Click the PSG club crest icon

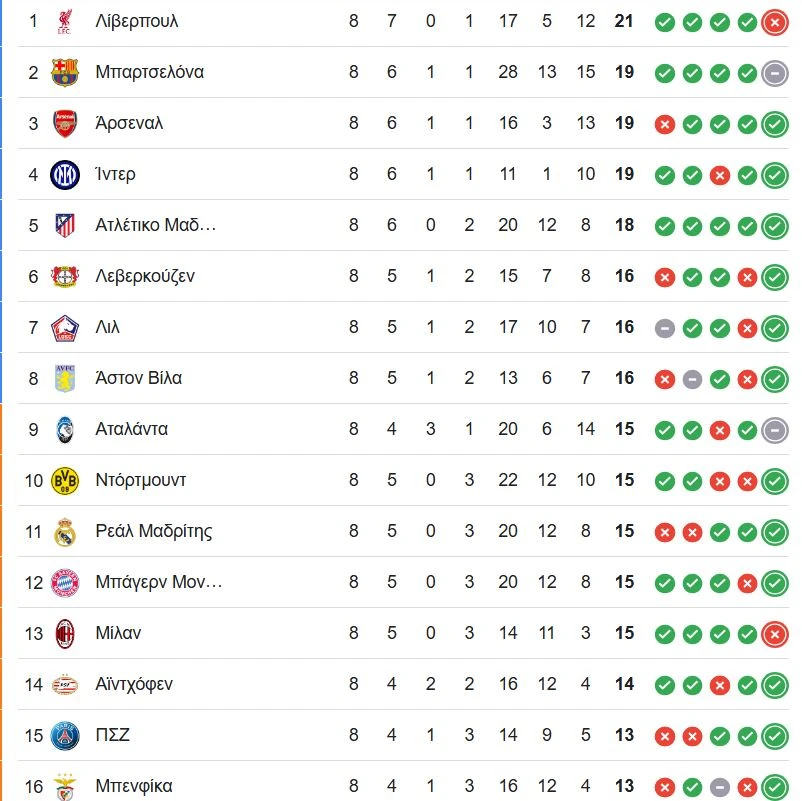(x=65, y=736)
